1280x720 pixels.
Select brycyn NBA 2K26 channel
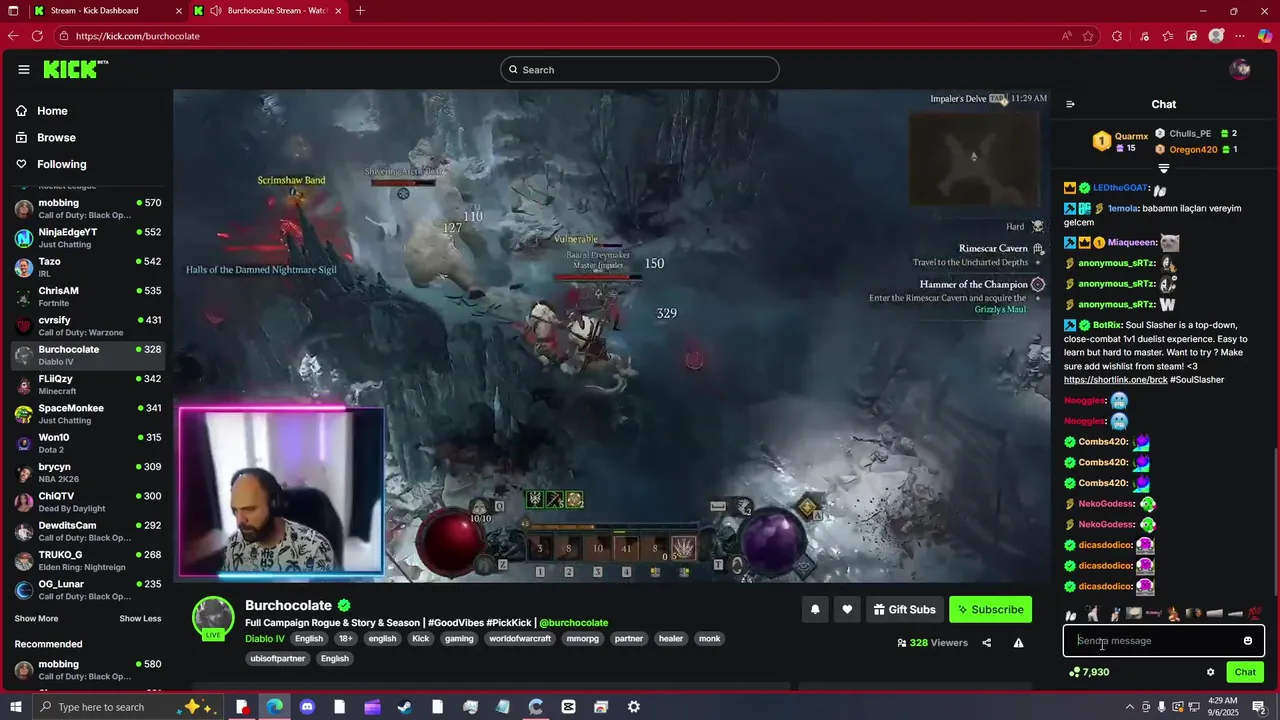point(86,473)
